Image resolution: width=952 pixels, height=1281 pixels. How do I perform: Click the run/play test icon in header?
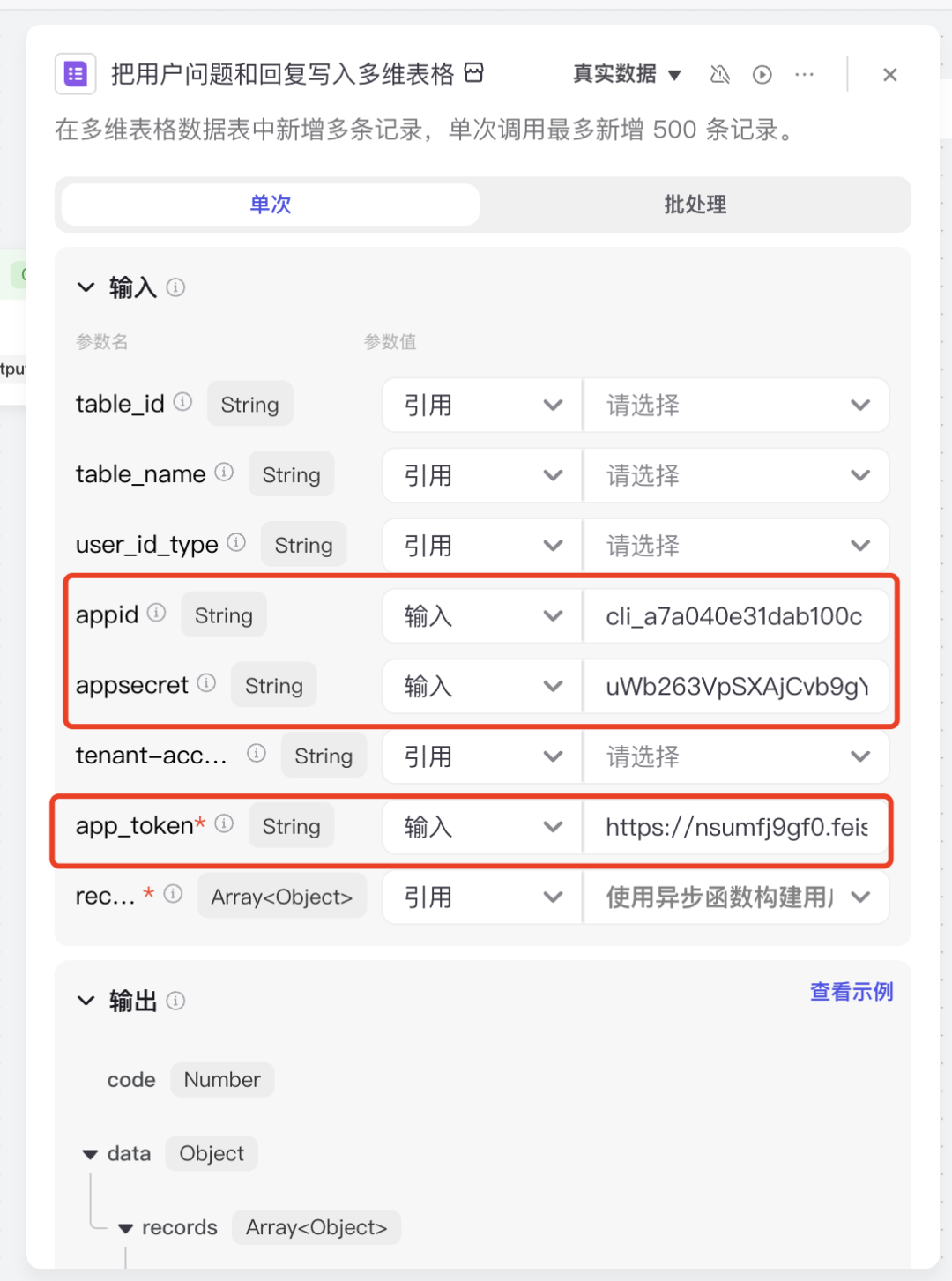pyautogui.click(x=762, y=75)
